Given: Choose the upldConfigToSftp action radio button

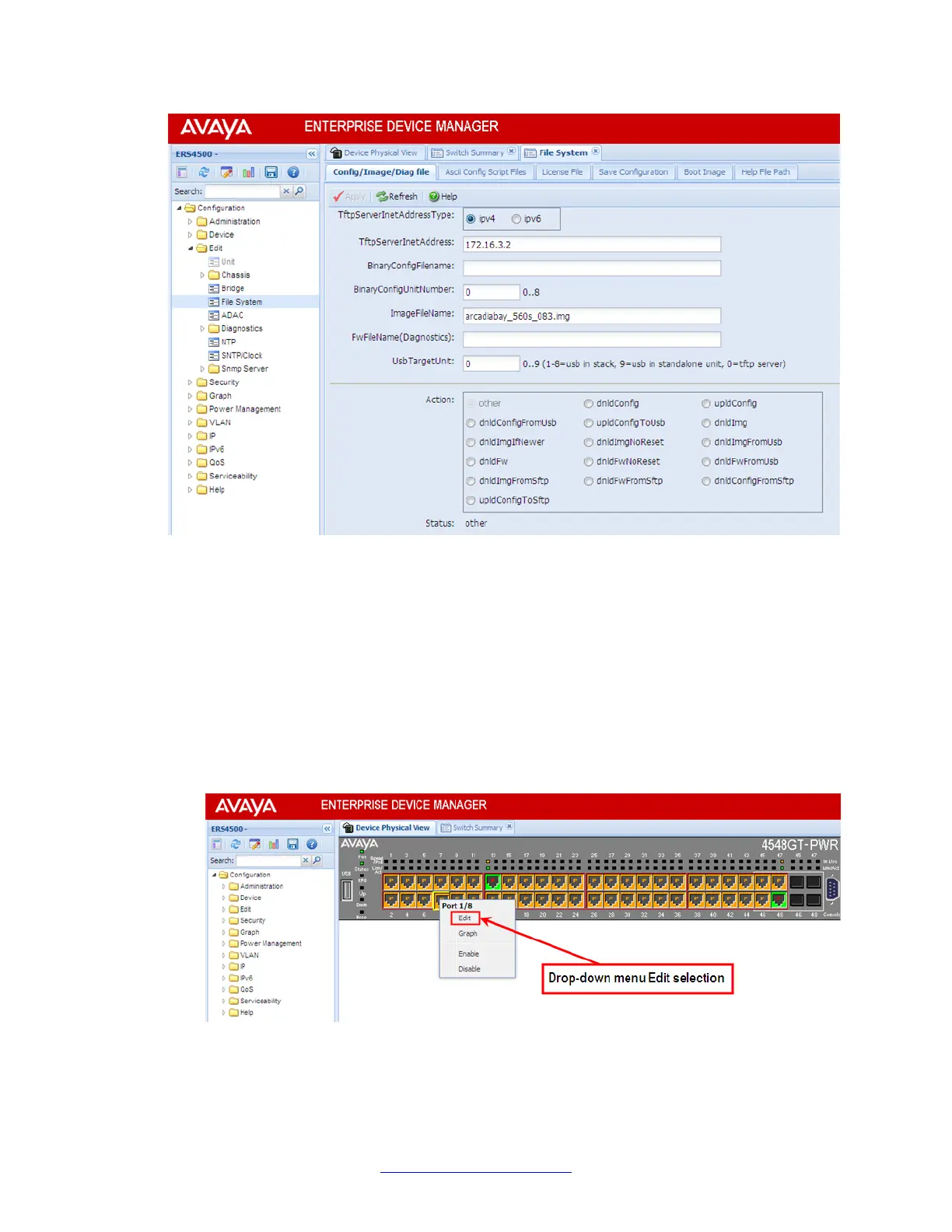Looking at the screenshot, I should tap(471, 501).
